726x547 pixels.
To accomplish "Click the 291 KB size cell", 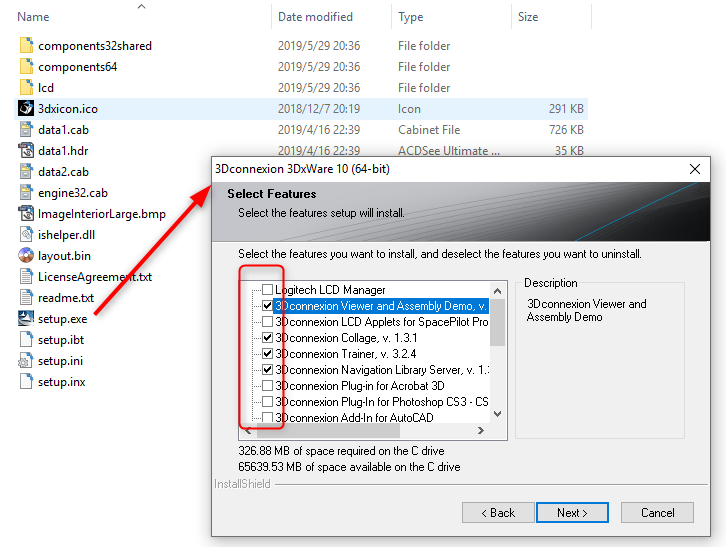I will 566,108.
